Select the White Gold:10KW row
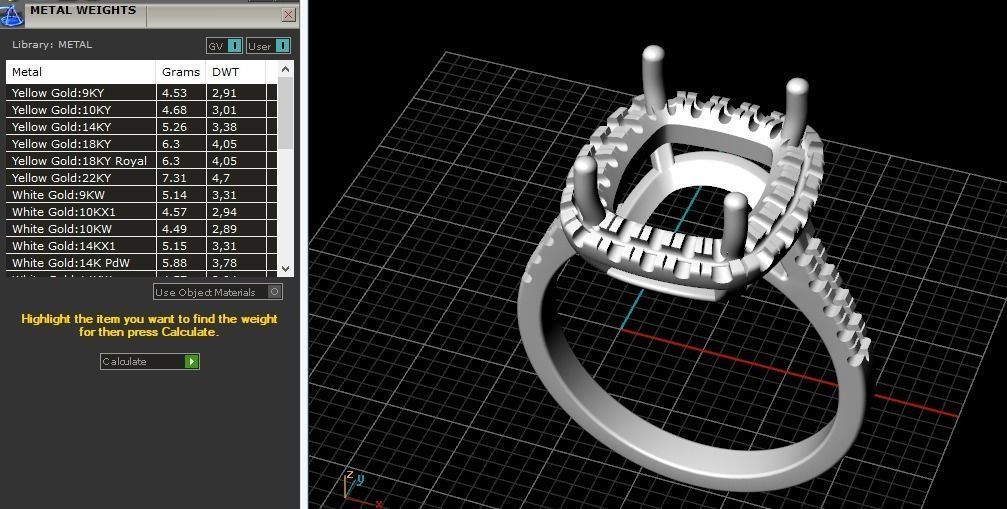The image size is (1007, 509). 141,229
